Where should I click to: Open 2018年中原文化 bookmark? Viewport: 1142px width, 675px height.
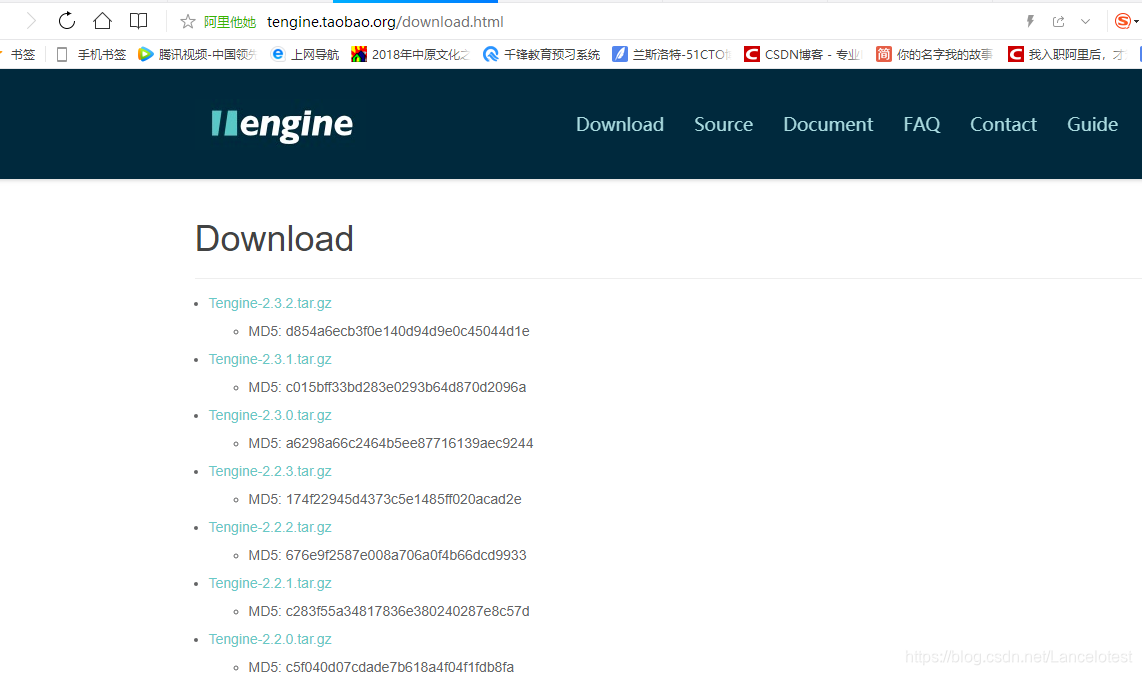pos(410,55)
